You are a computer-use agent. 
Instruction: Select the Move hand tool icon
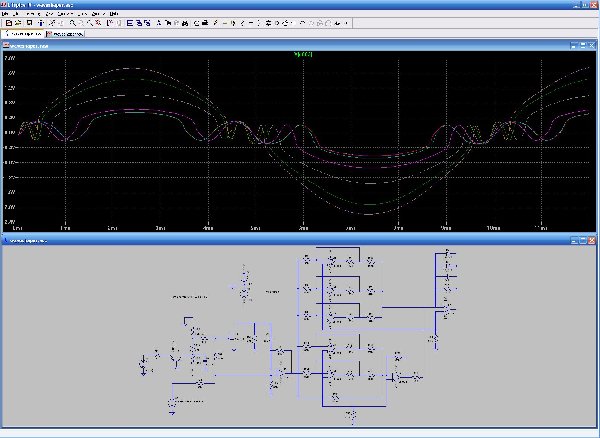tap(285, 23)
